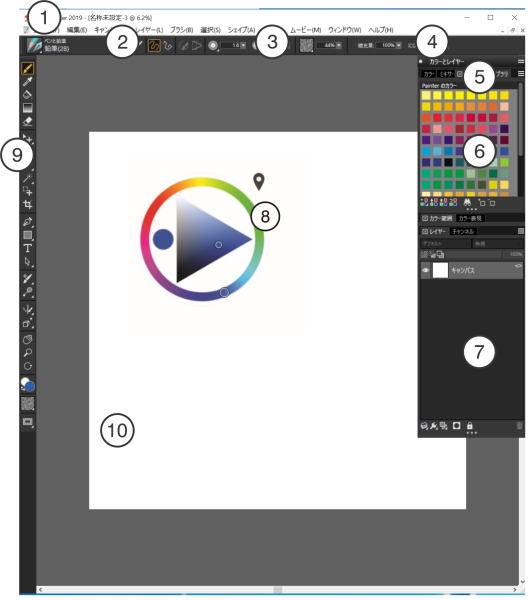Toggle visibility of the キャンバス layer
Screen dimensions: 532x600
(426, 270)
